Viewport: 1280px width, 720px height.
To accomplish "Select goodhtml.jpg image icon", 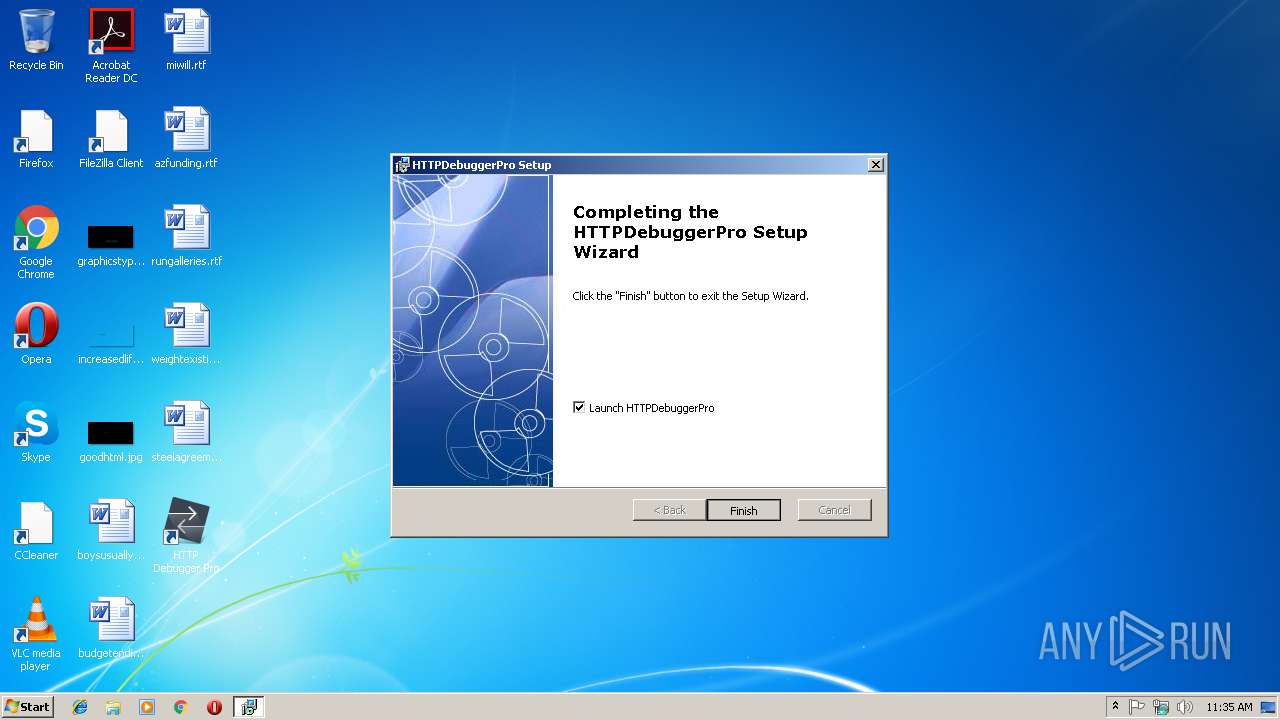I will click(x=111, y=440).
